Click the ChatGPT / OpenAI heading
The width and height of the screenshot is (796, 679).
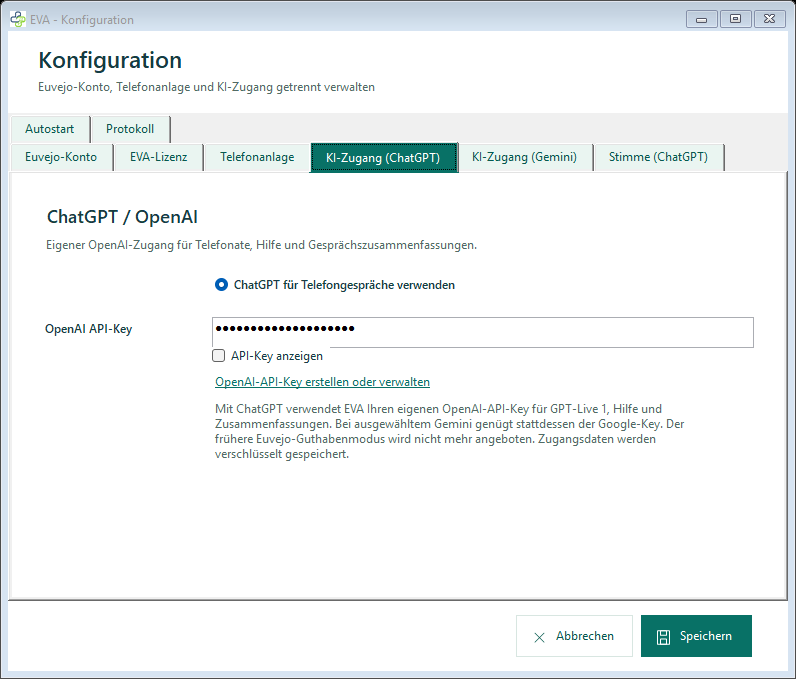[122, 217]
